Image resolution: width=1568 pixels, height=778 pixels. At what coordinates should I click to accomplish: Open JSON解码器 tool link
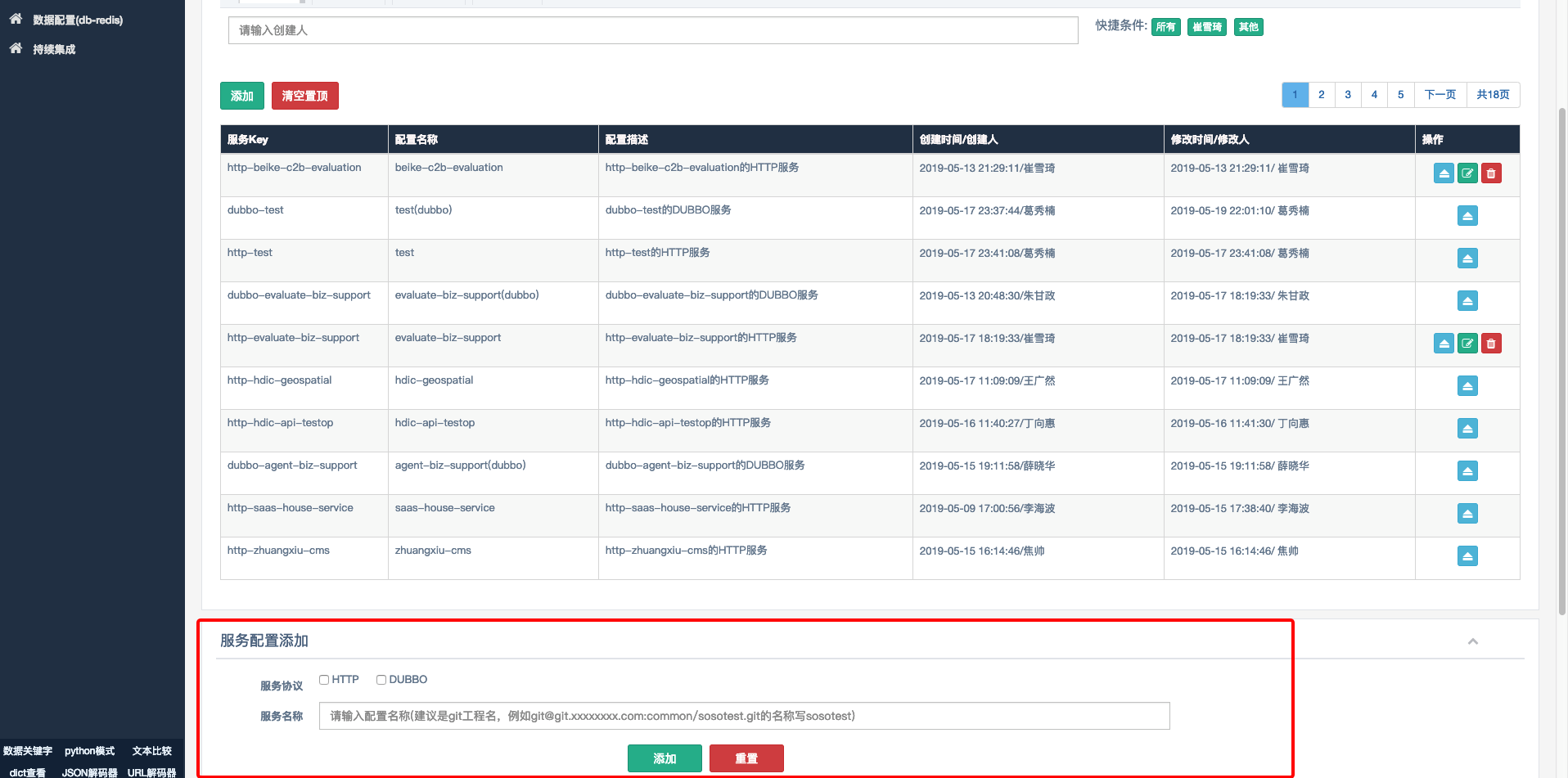click(90, 772)
